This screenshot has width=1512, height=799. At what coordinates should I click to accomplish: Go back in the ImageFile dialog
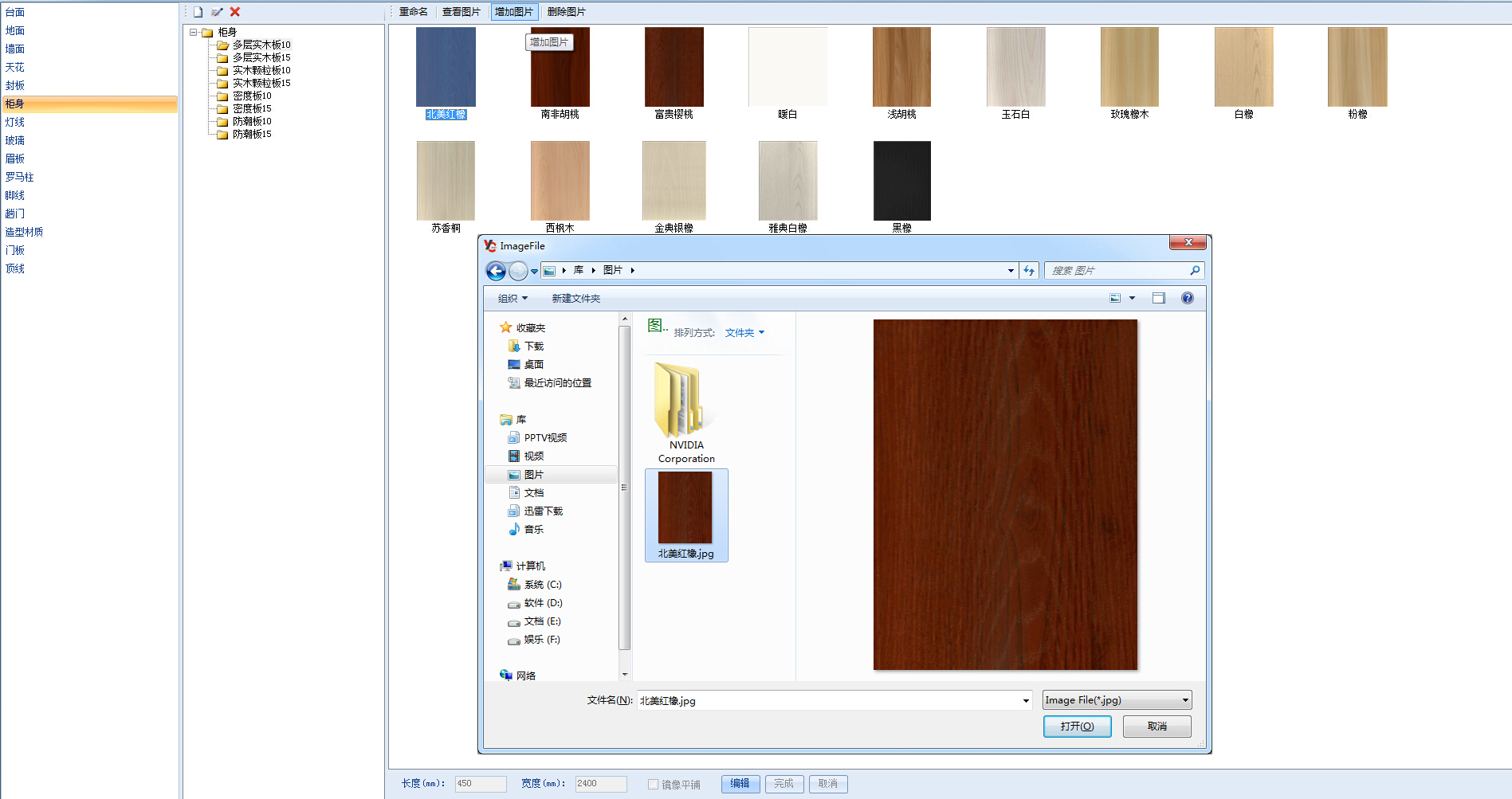click(496, 271)
